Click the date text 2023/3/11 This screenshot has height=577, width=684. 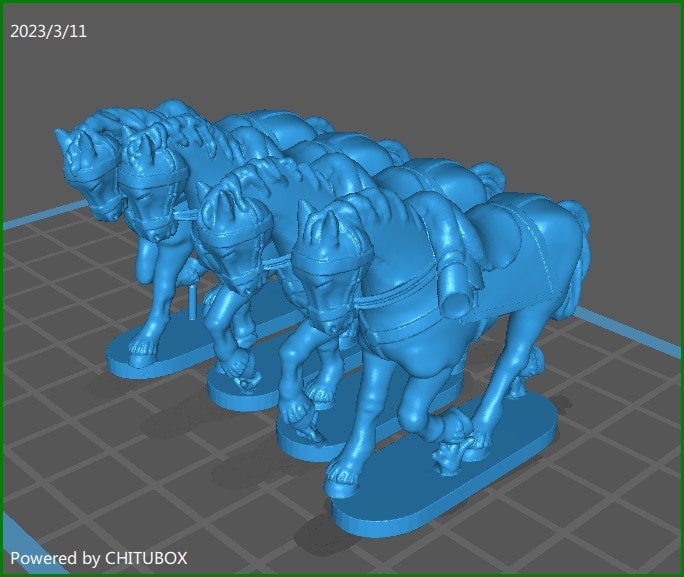48,31
